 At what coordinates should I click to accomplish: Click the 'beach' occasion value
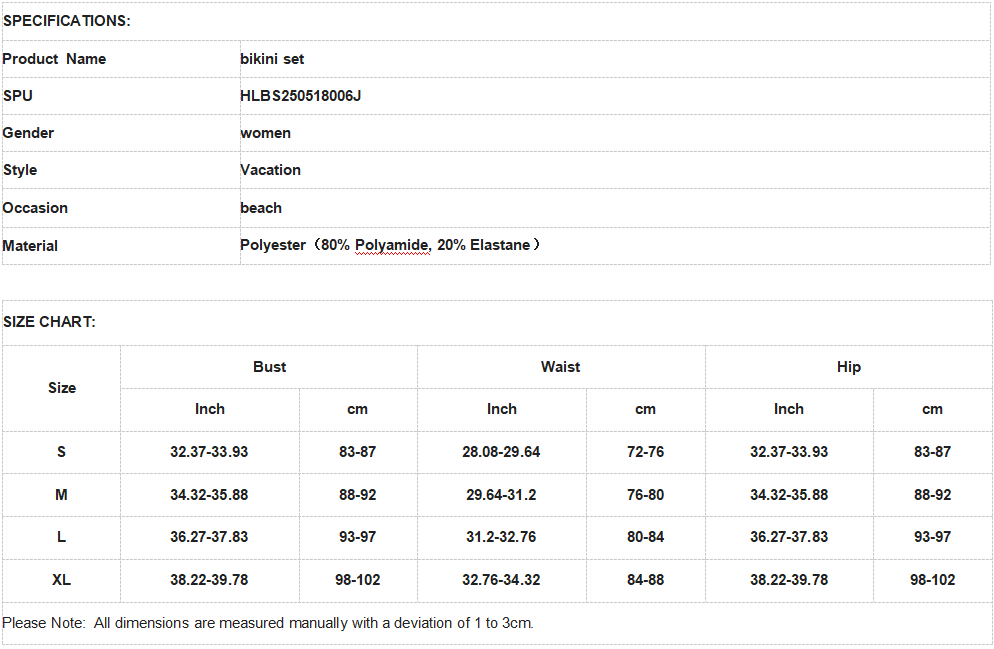261,208
